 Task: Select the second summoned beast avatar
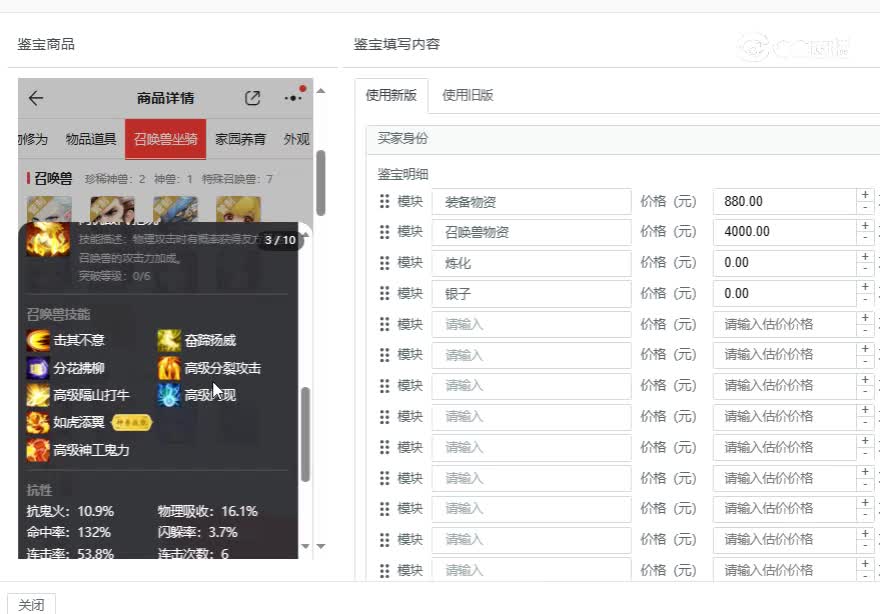tap(112, 209)
